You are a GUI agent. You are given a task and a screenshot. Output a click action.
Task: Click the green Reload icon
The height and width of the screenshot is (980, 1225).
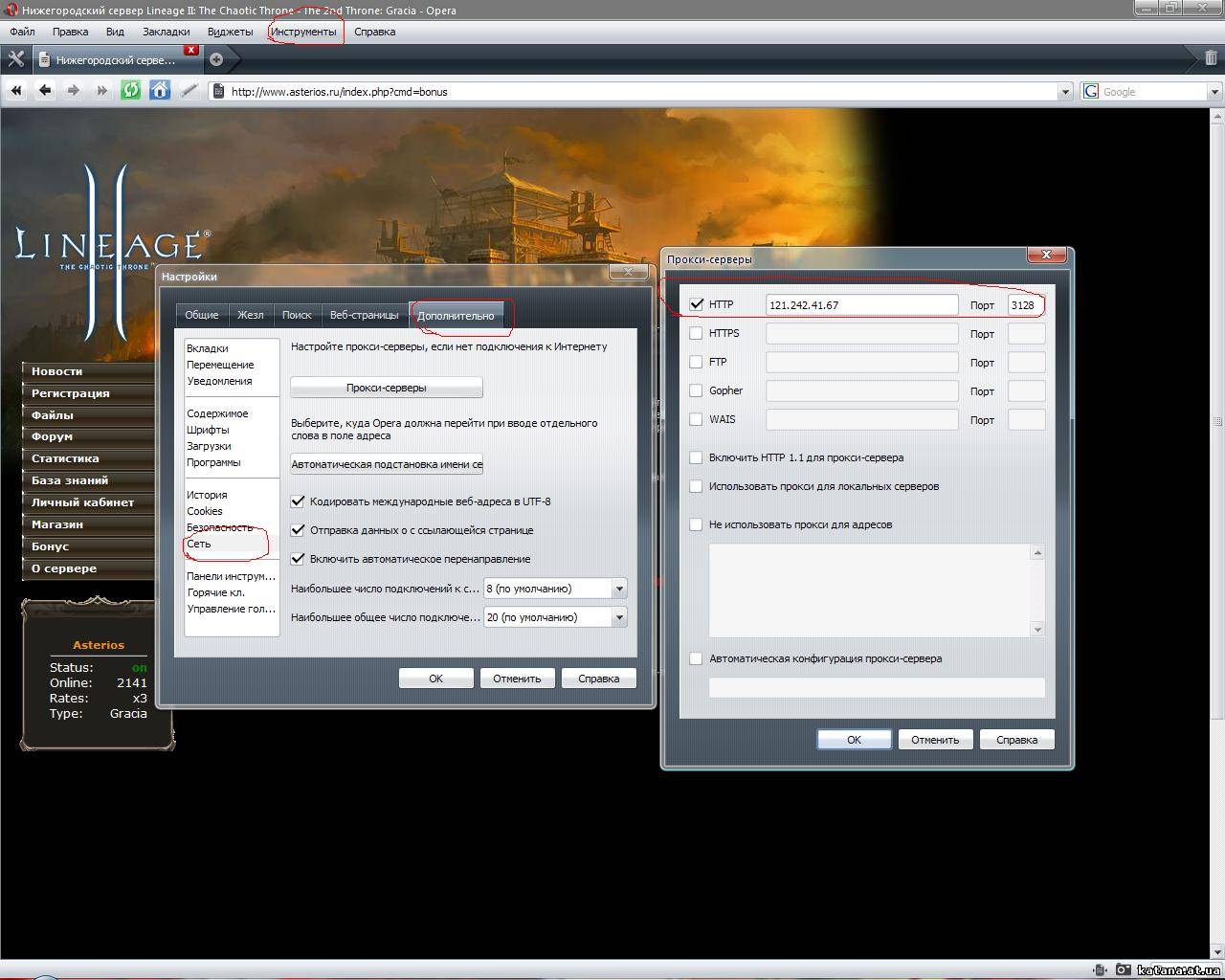coord(131,91)
